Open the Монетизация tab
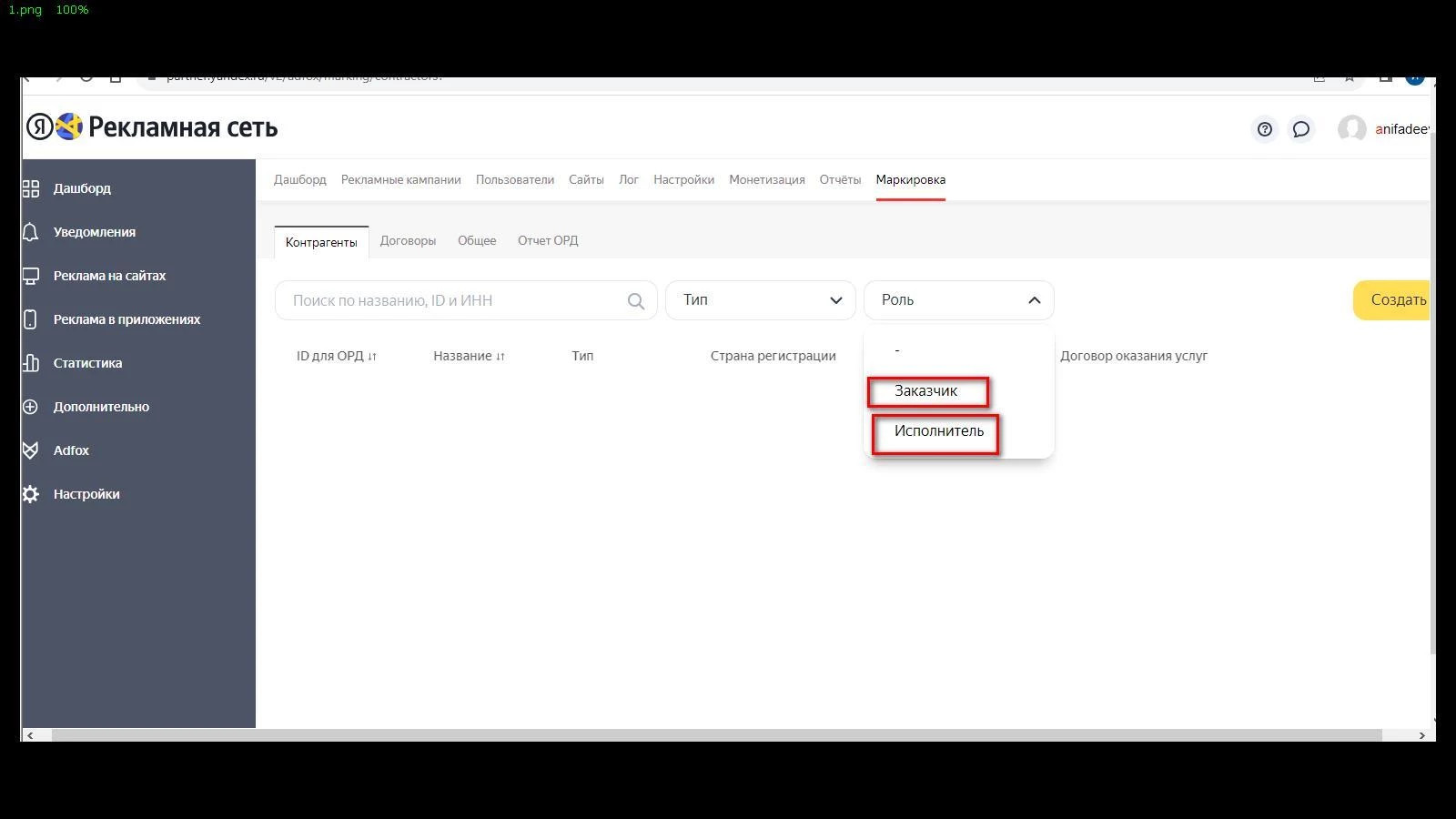This screenshot has width=1456, height=819. 767,180
